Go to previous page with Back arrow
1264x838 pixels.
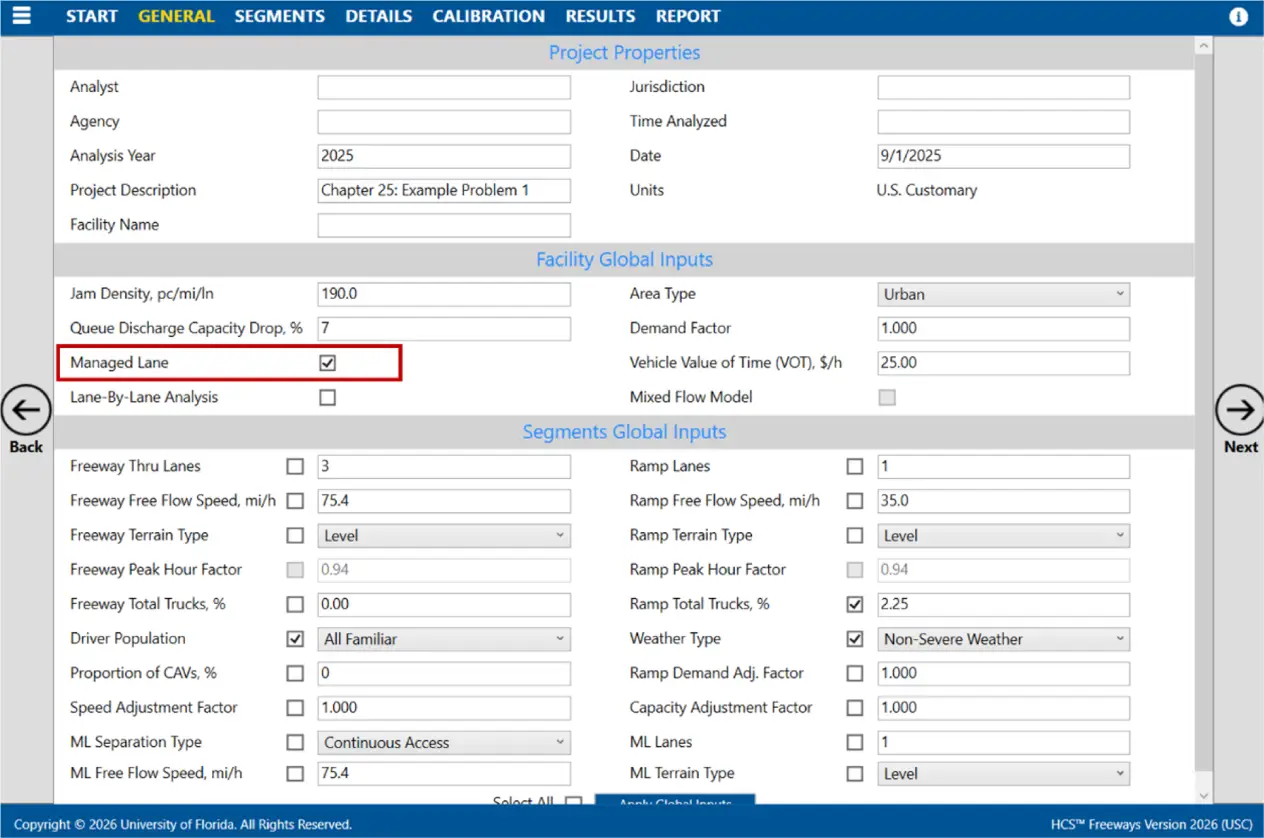[x=26, y=410]
